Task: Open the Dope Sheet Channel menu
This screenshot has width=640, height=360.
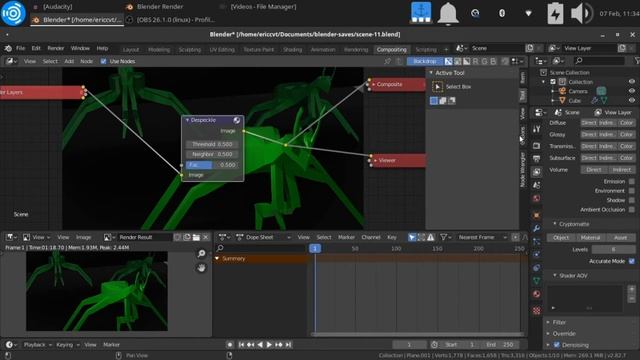Action: tap(371, 237)
